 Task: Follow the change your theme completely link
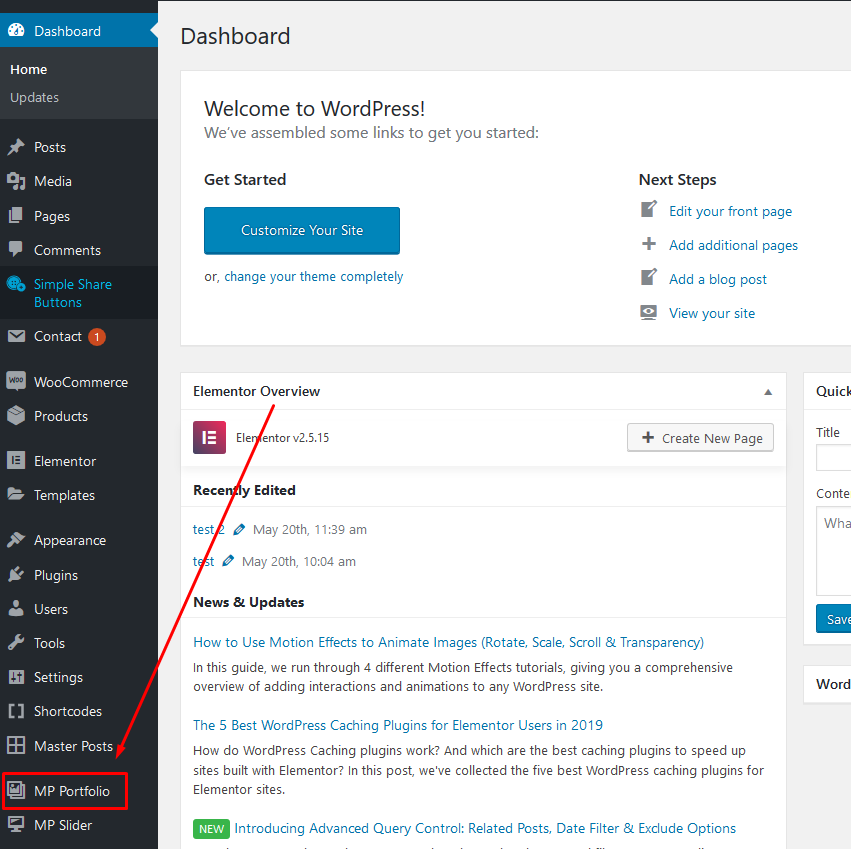(x=313, y=277)
